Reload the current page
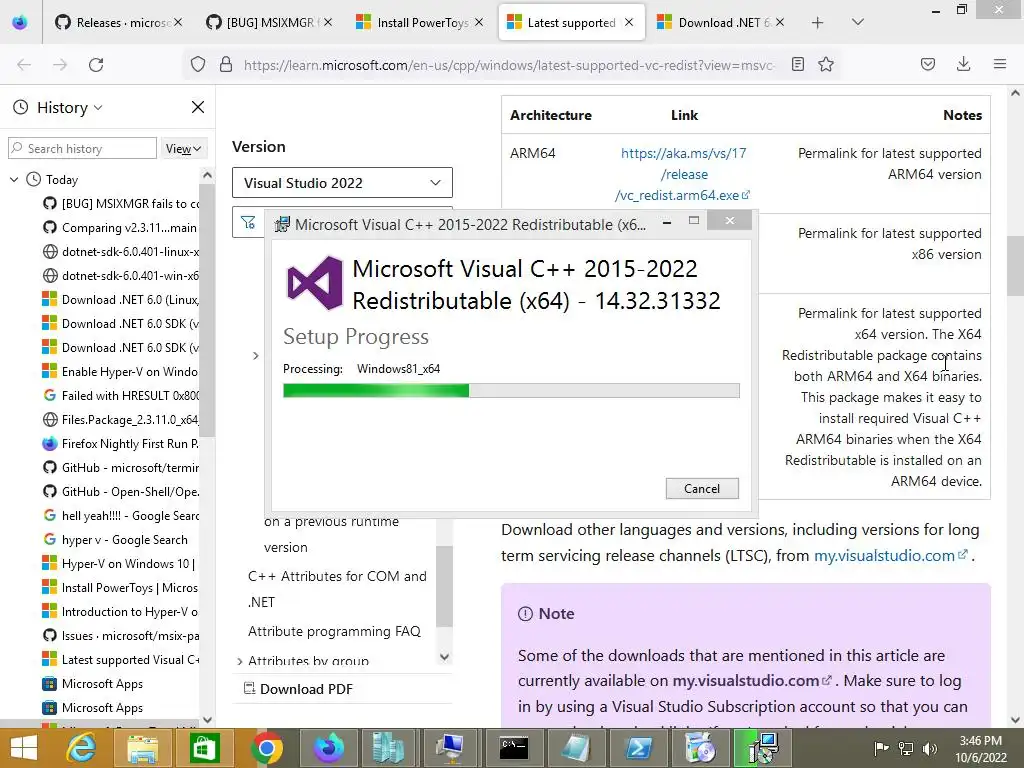1024x768 pixels. pyautogui.click(x=96, y=65)
